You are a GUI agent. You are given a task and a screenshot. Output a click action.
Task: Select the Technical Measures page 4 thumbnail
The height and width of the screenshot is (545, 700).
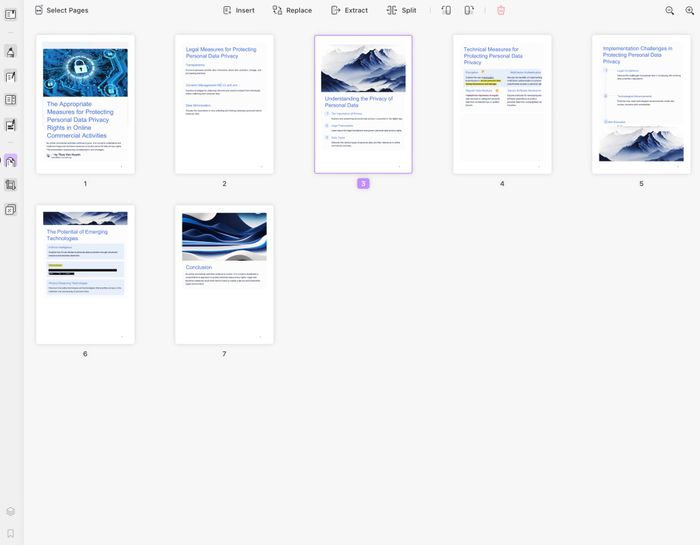[502, 104]
